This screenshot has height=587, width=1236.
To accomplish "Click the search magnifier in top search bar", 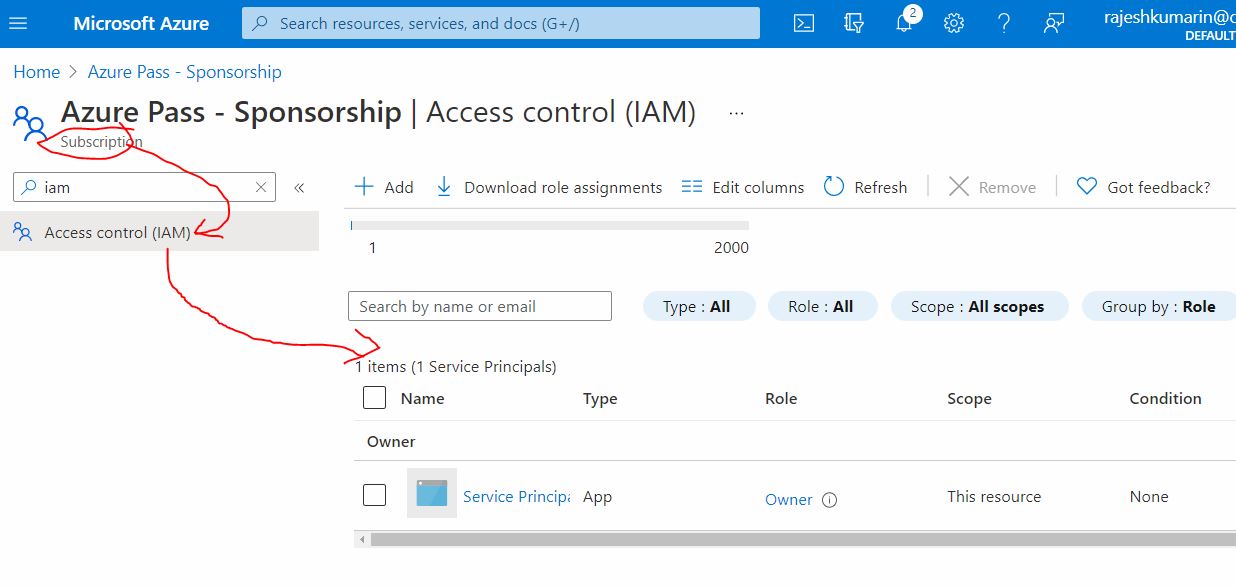I will (x=261, y=23).
